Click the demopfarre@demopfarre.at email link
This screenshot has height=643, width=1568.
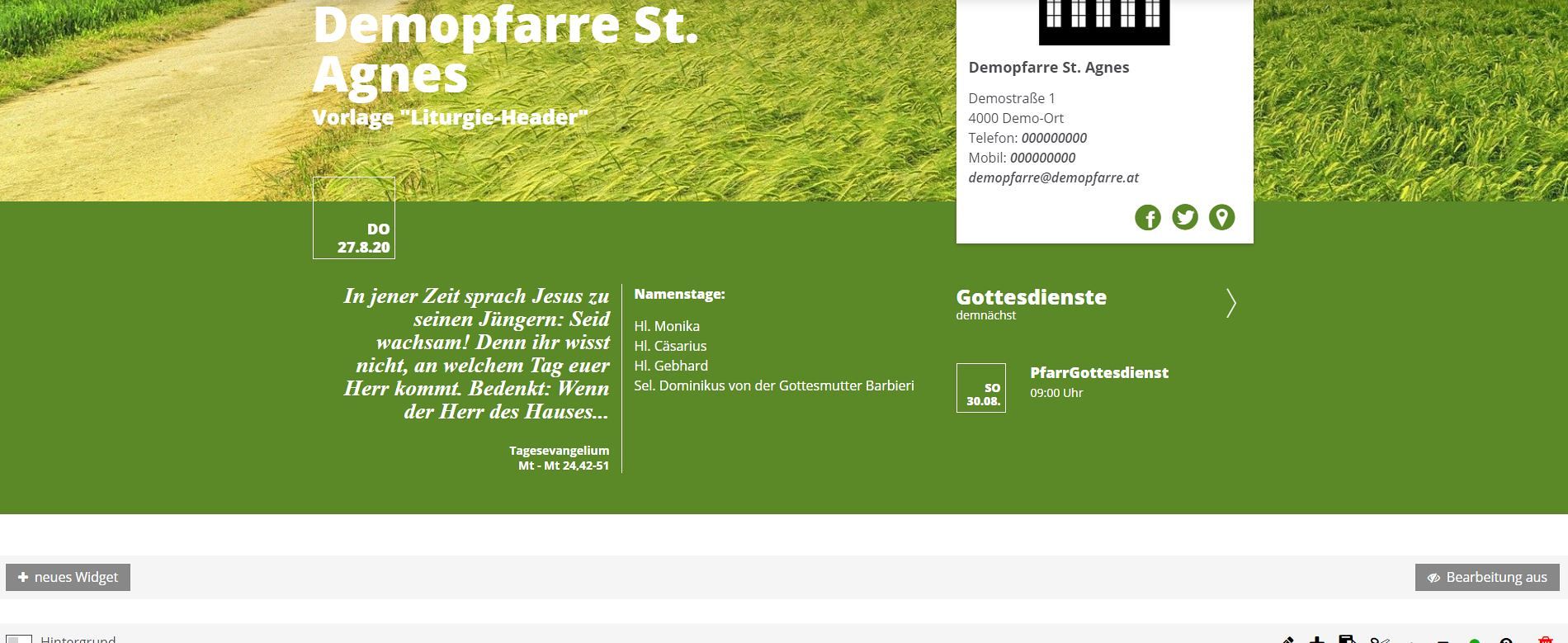coord(1053,177)
